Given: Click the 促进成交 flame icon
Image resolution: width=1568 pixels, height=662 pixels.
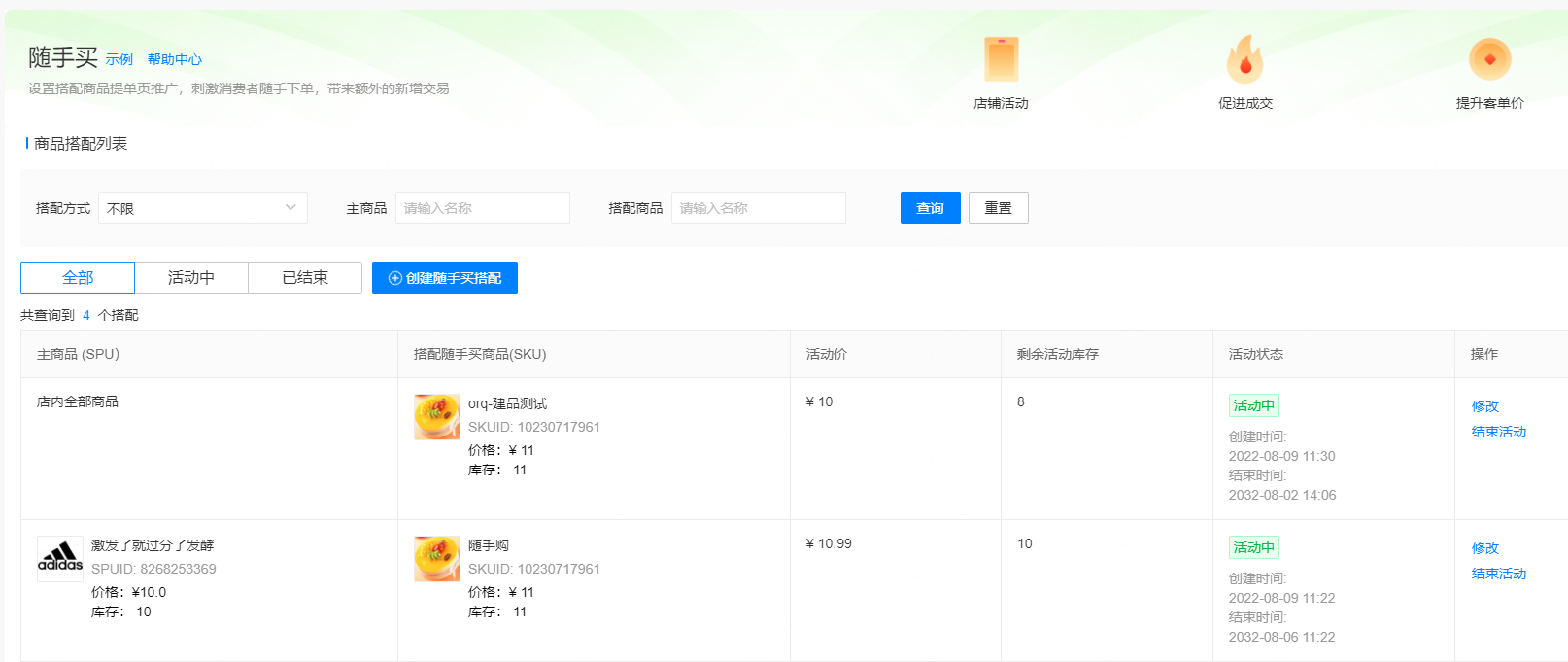Looking at the screenshot, I should click(1244, 60).
